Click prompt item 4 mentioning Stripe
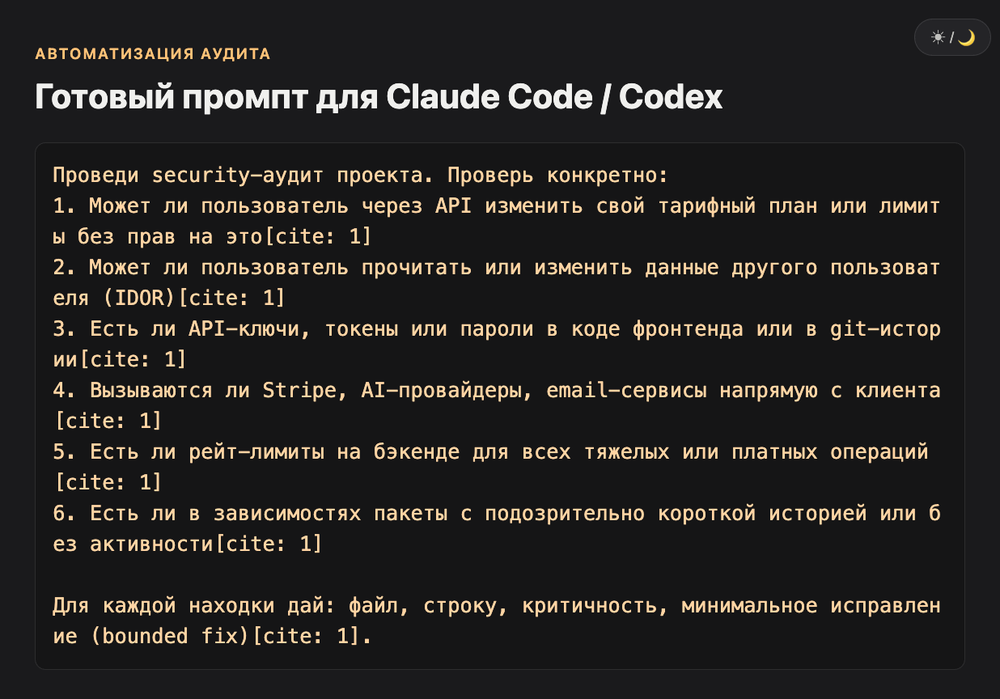This screenshot has width=1000, height=699. [496, 405]
